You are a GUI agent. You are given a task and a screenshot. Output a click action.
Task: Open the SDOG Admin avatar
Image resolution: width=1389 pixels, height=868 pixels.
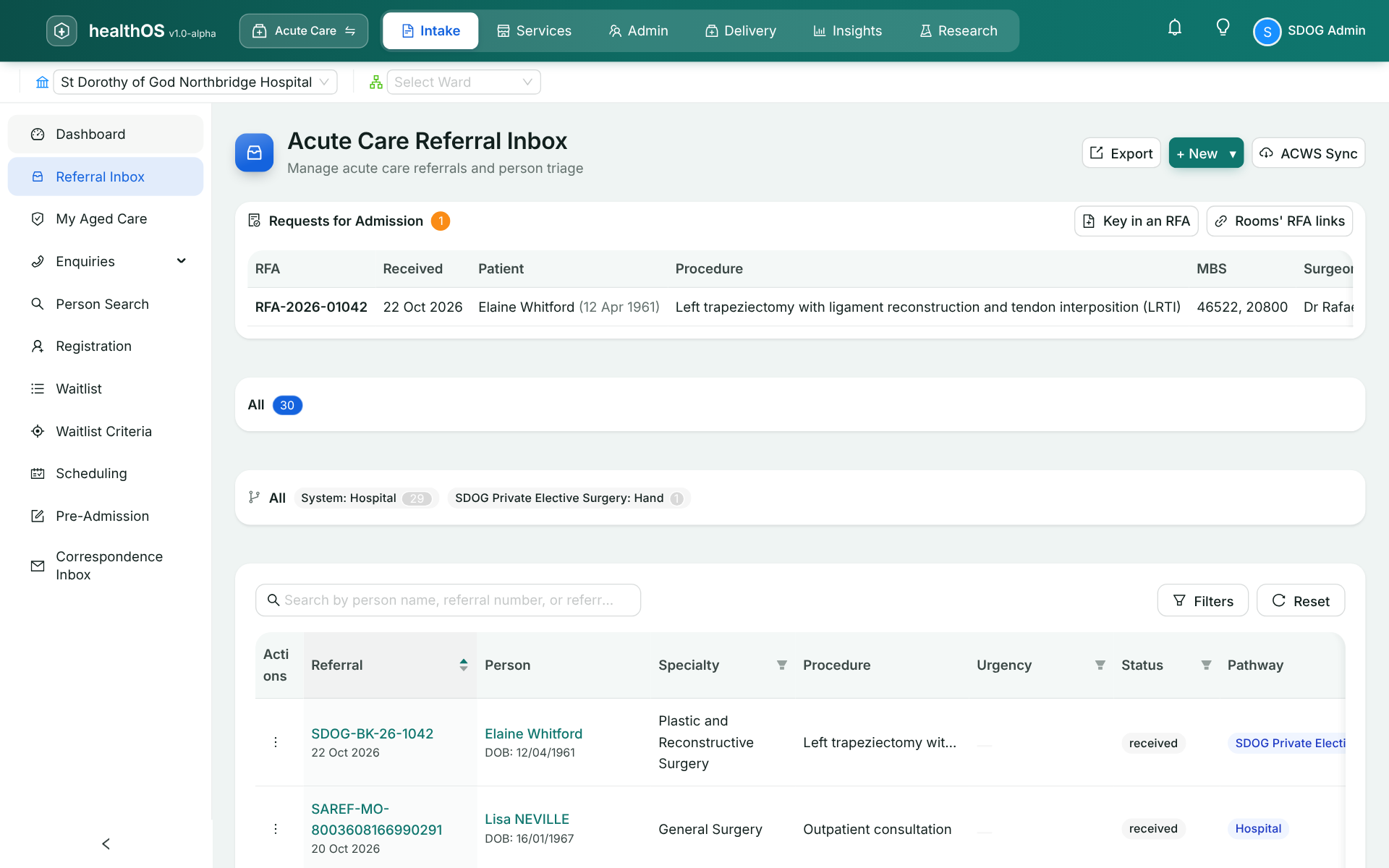1267,31
